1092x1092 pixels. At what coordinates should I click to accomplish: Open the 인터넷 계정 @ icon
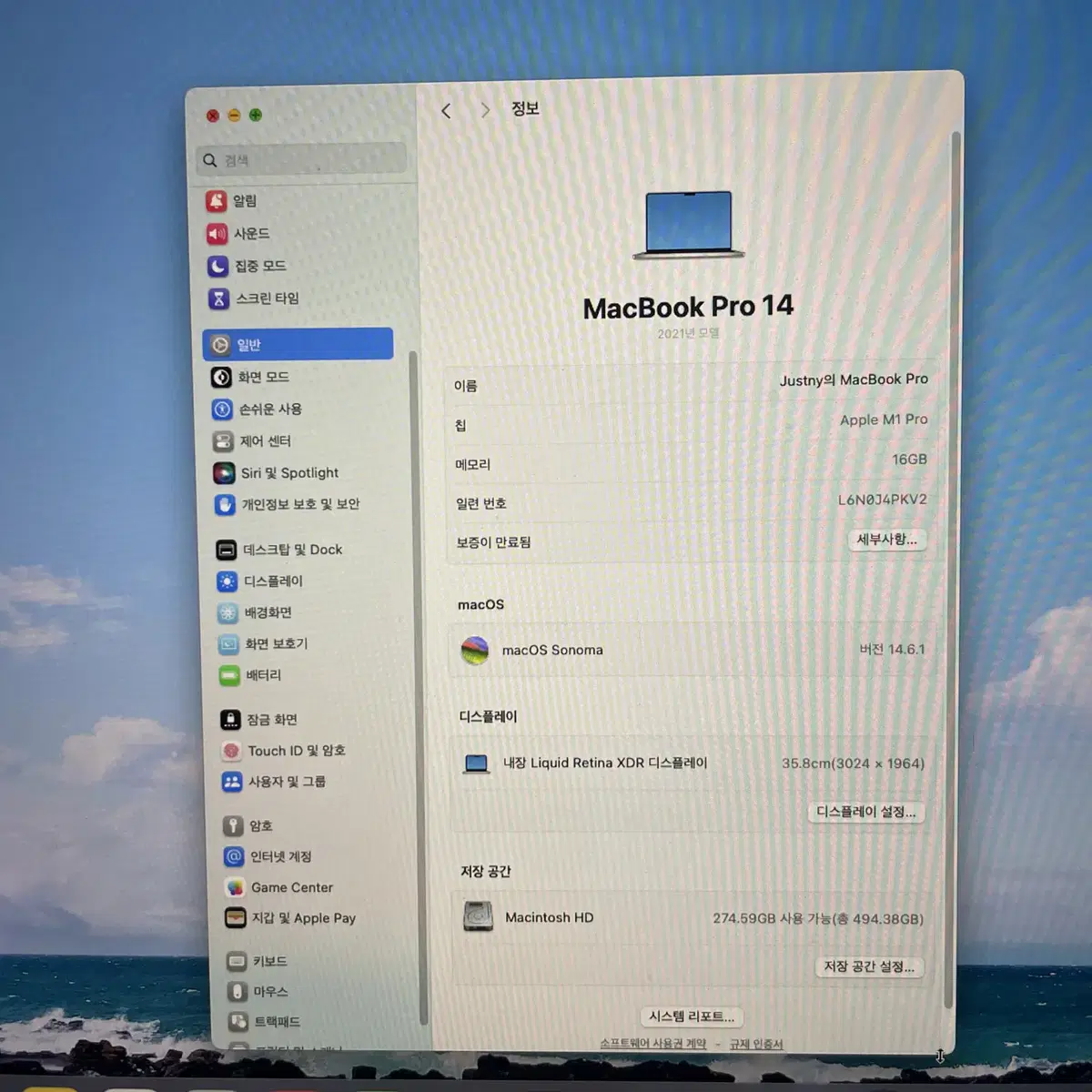click(234, 856)
